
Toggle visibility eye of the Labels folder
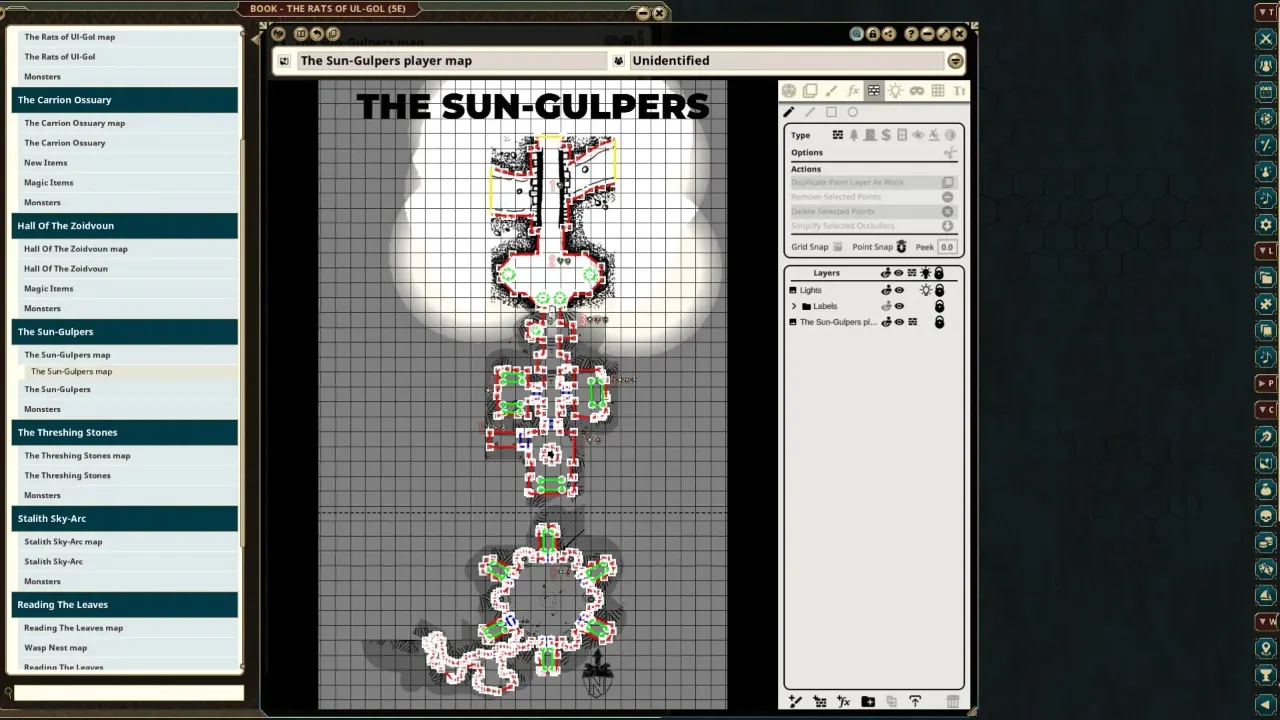tap(899, 306)
